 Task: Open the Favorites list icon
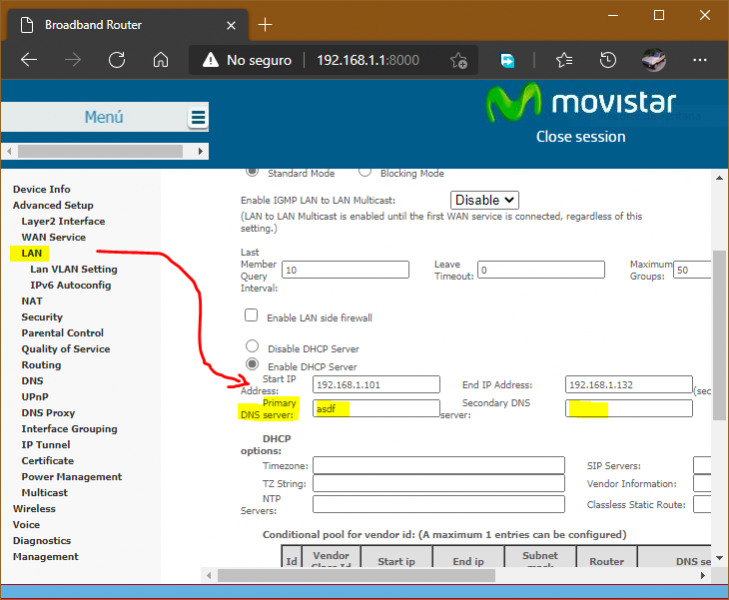(x=564, y=60)
